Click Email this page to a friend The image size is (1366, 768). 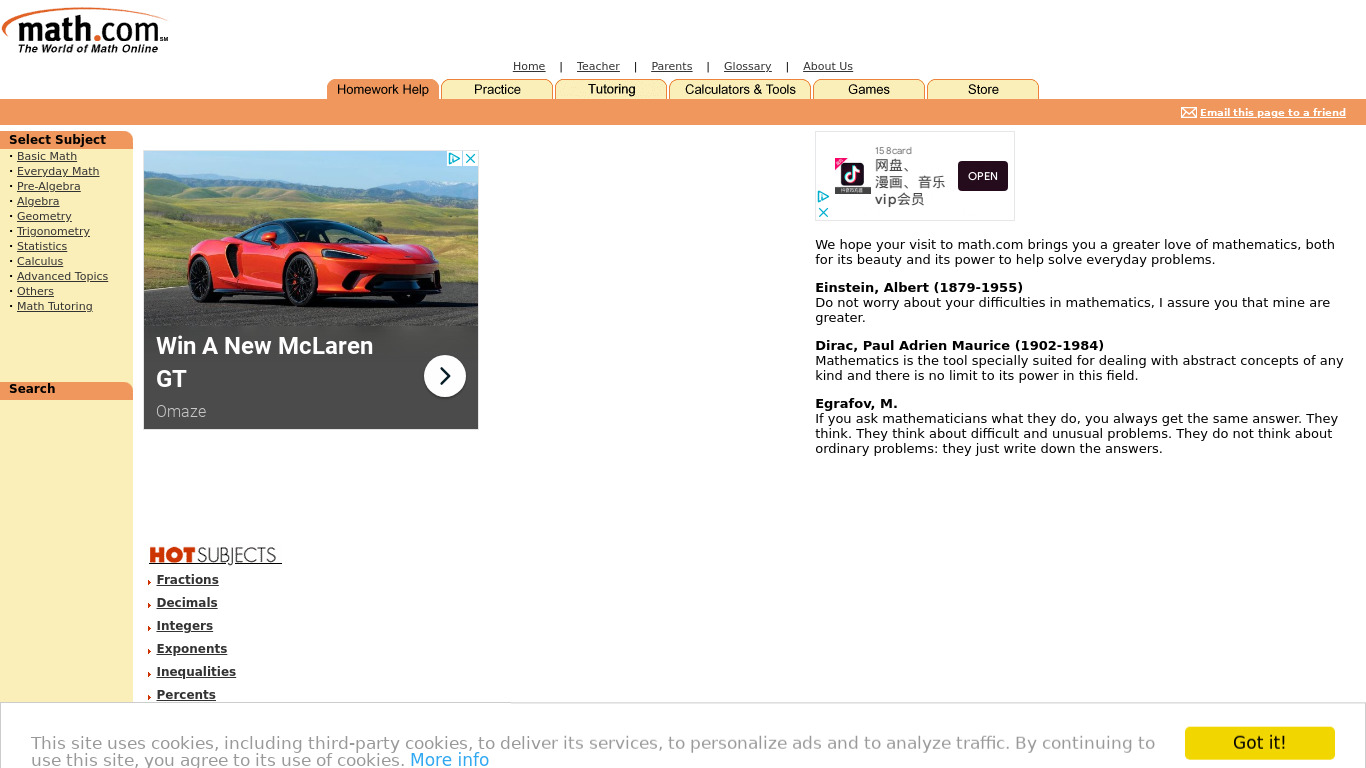point(1273,113)
